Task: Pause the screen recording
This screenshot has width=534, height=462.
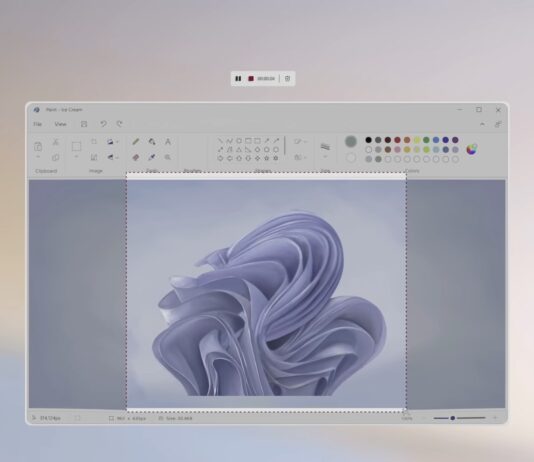Action: (x=238, y=79)
